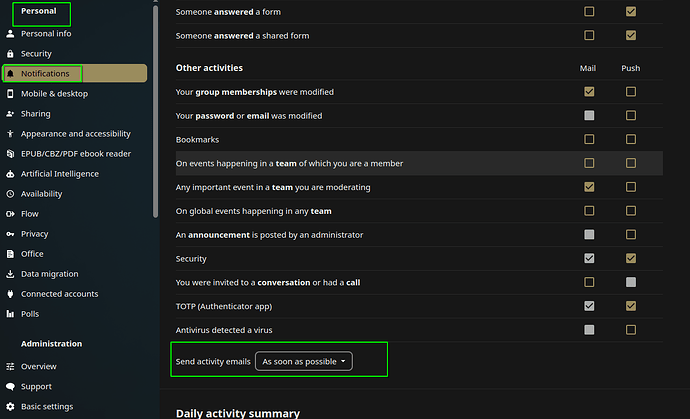
Task: Click the lock icon beside Security
Action: pyautogui.click(x=10, y=54)
